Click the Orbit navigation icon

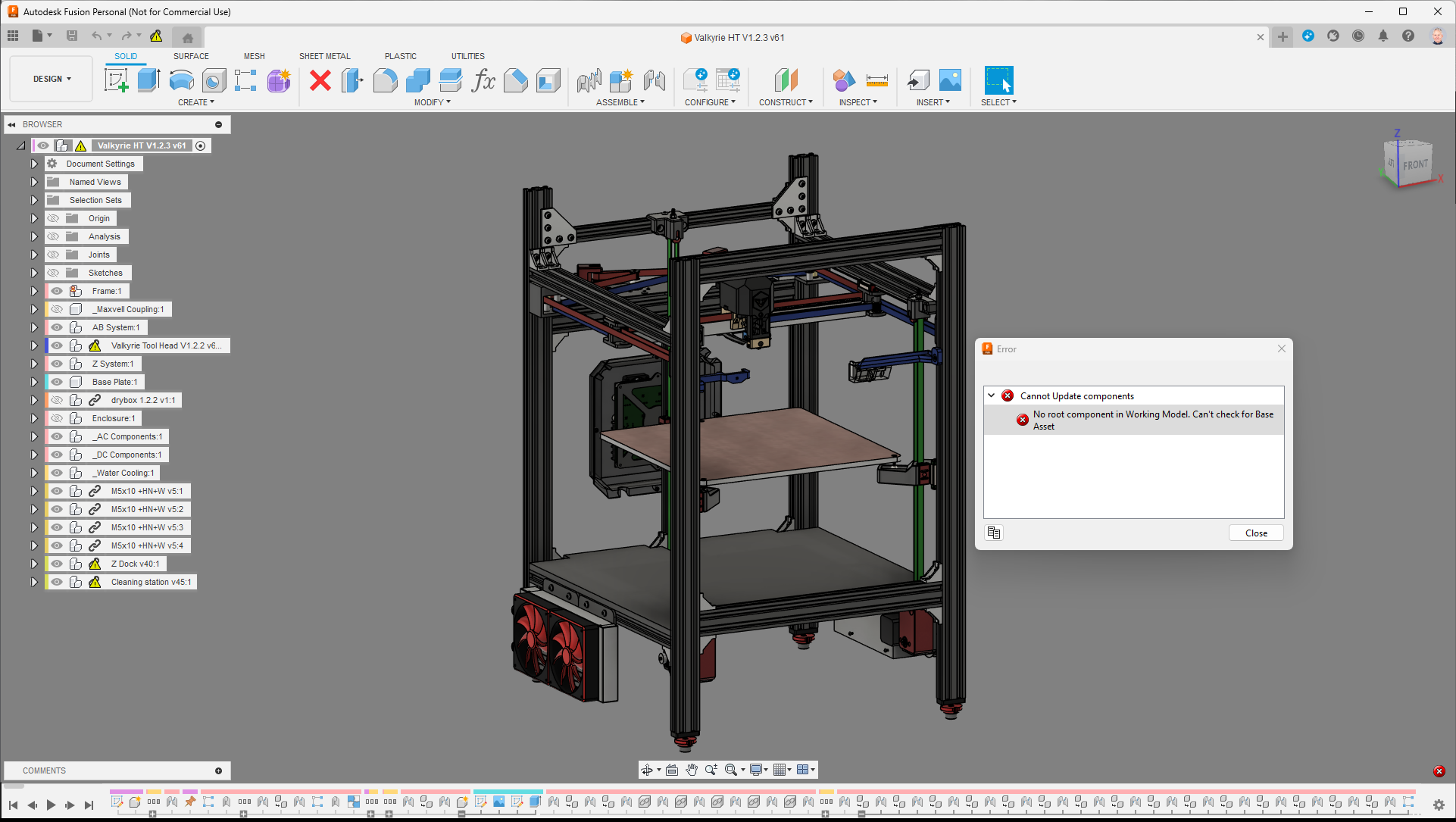(x=647, y=770)
